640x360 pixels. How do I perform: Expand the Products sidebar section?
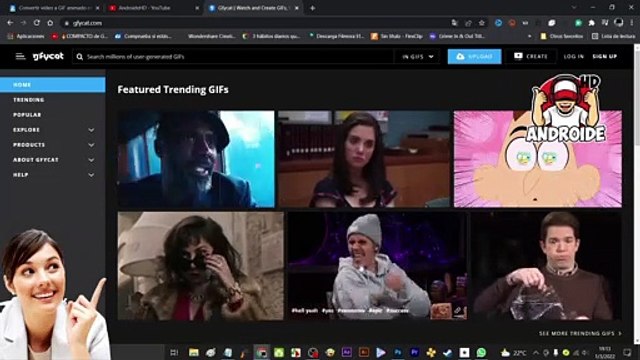pos(91,145)
